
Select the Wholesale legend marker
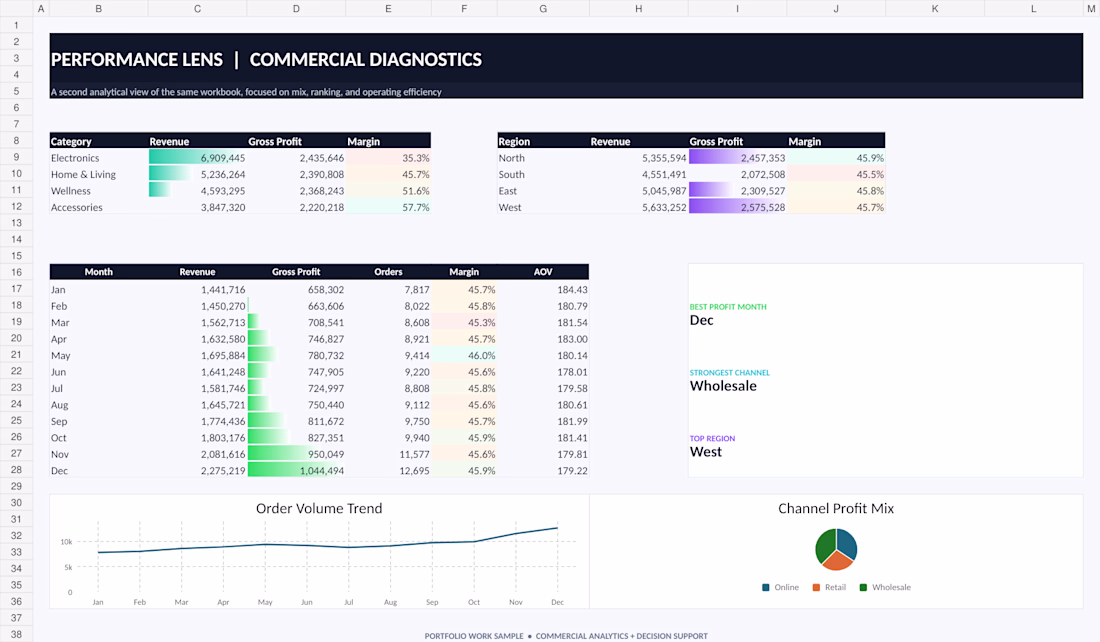(863, 587)
